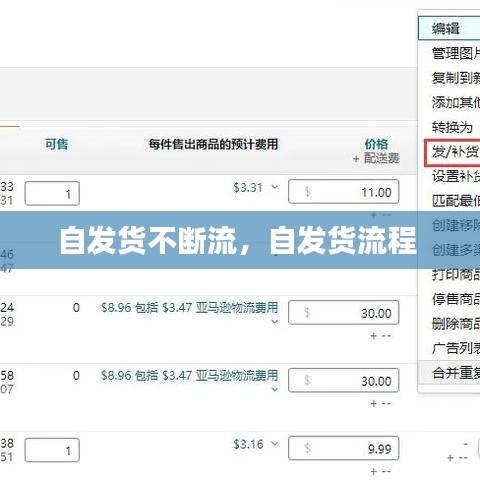Screen dimensions: 480x480
Task: Sort by the 可售 column header
Action: coord(56,144)
